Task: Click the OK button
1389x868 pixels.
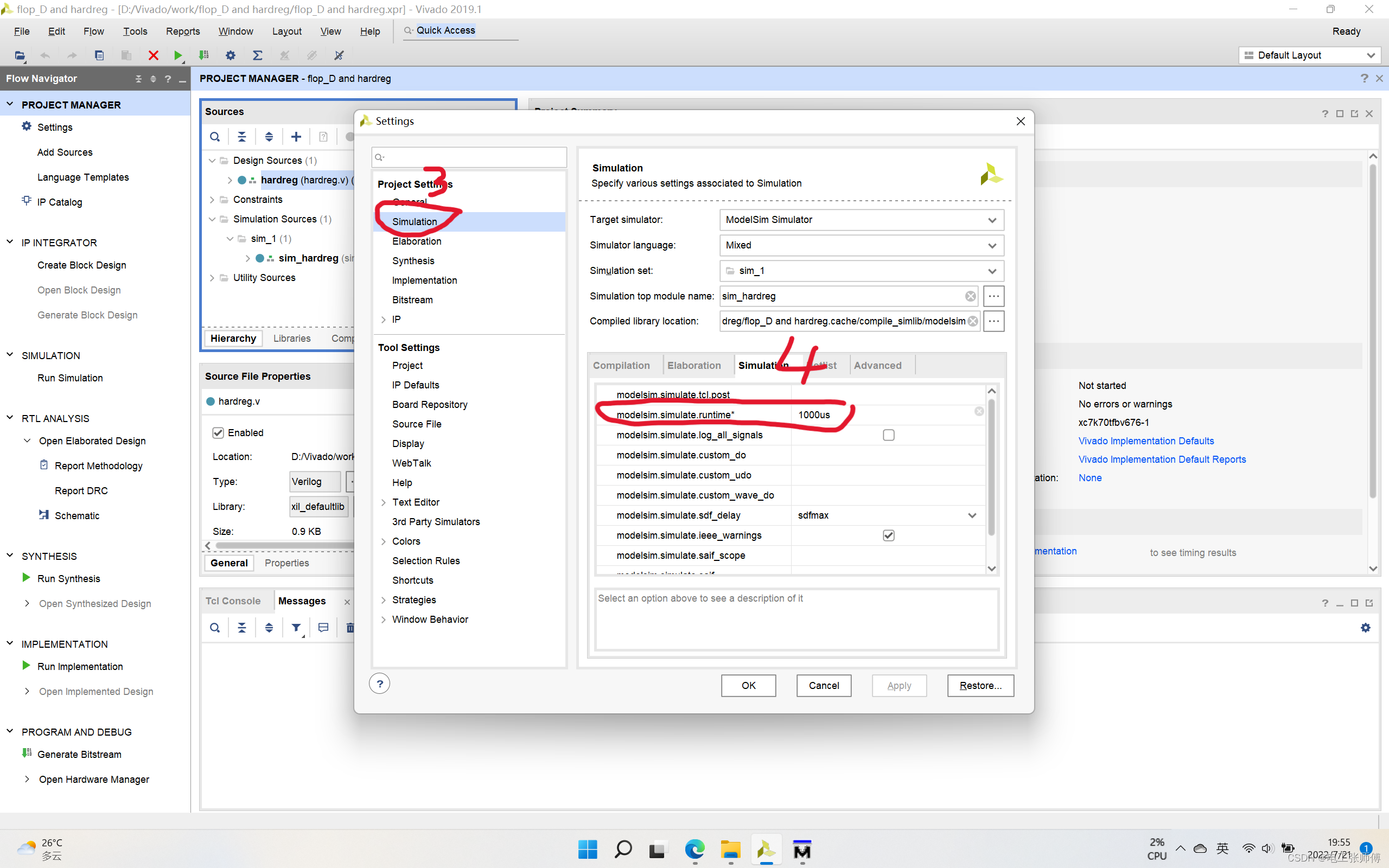Action: tap(748, 685)
